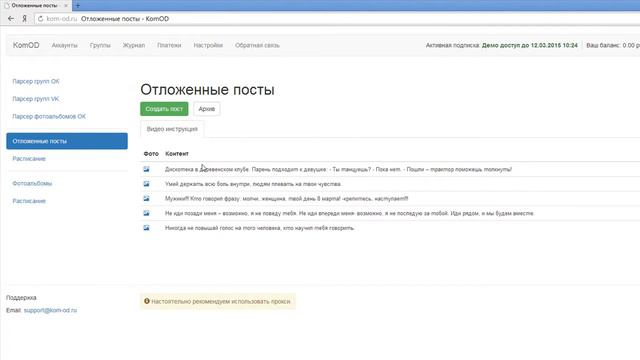Open 'Расписание' under Отложенные посты
Screen dimensions: 640x360
pyautogui.click(x=29, y=159)
